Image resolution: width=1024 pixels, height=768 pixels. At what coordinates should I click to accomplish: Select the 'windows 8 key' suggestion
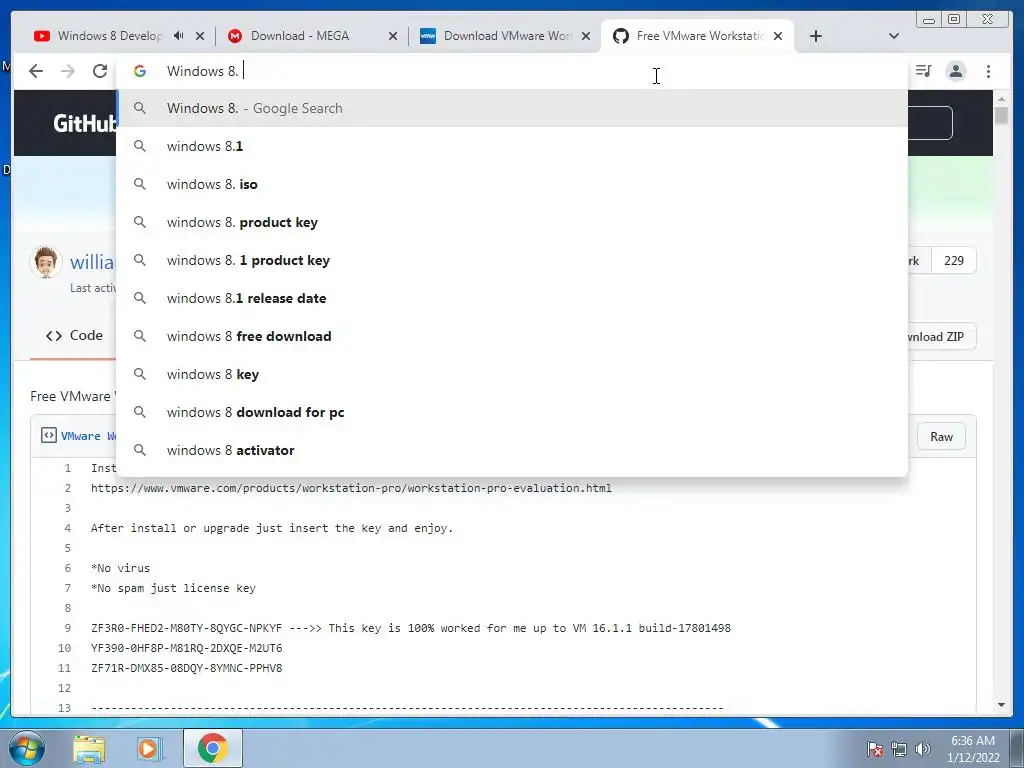click(x=512, y=374)
